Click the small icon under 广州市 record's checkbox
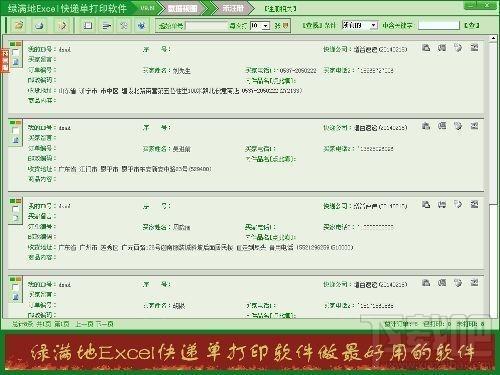 pos(16,219)
